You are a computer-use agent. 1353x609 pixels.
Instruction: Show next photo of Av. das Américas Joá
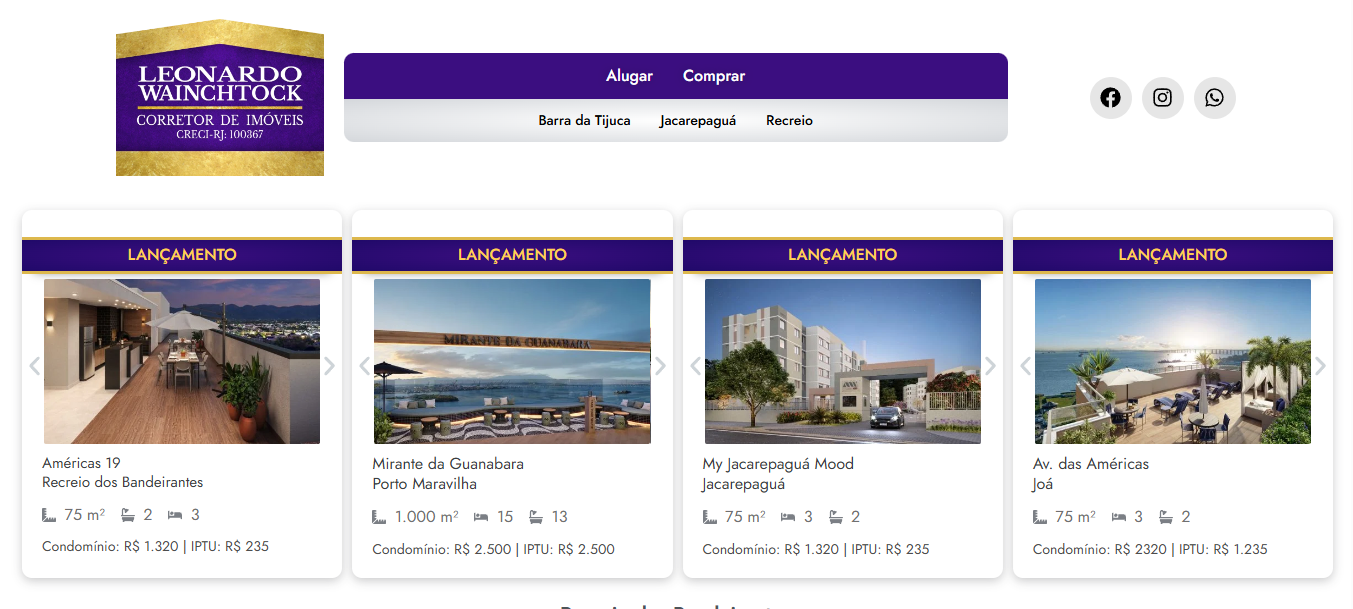click(x=1320, y=366)
